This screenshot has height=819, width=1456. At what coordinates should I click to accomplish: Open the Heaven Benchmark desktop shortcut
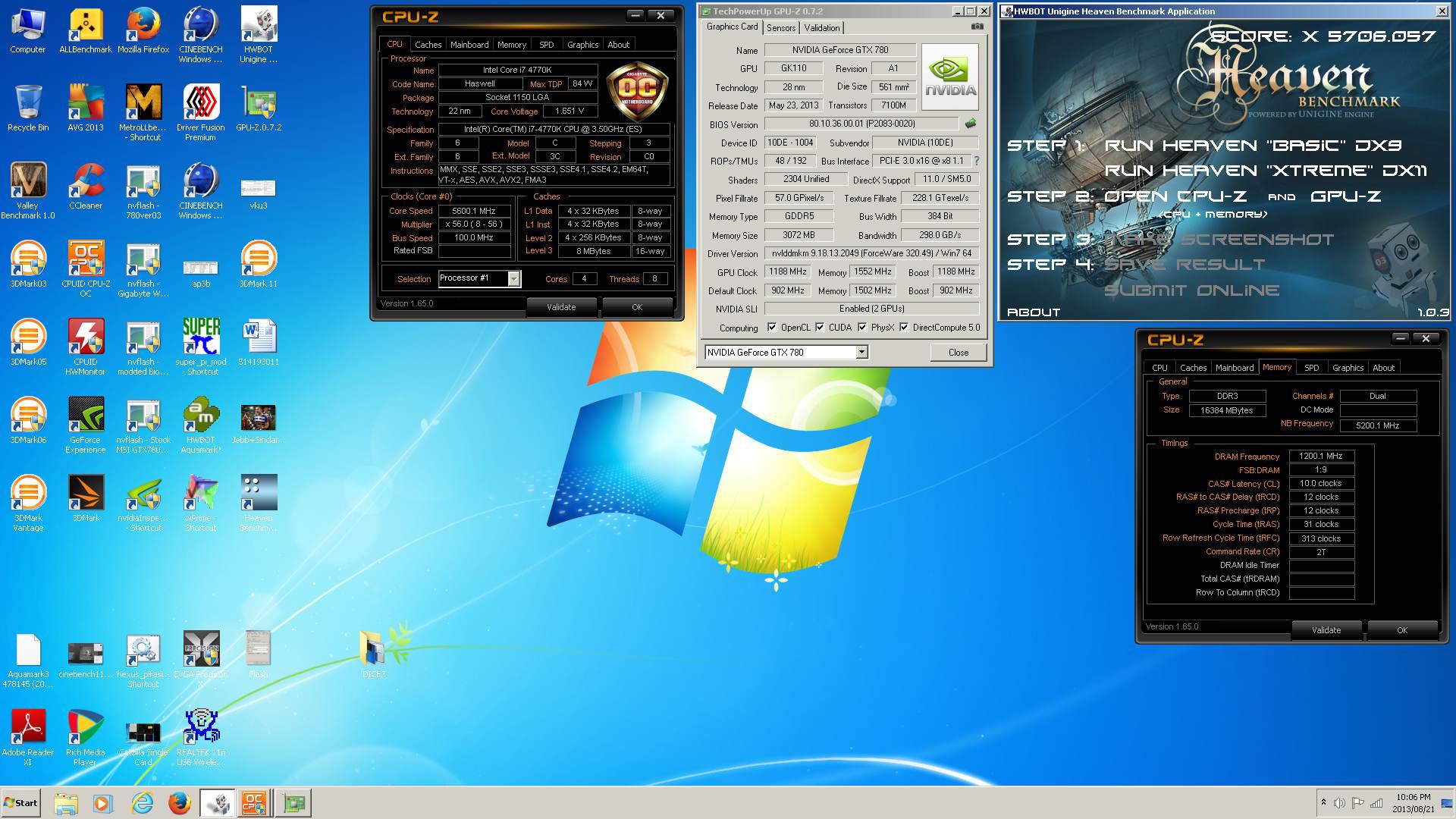point(259,504)
